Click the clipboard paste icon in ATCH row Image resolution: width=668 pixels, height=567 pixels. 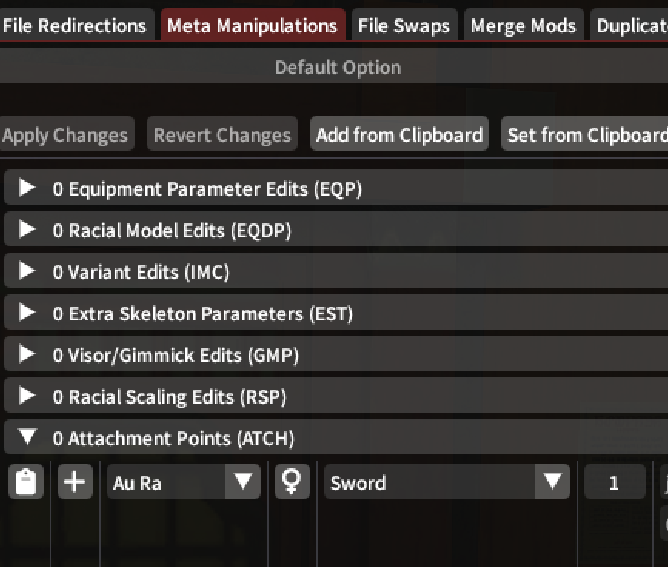point(26,483)
